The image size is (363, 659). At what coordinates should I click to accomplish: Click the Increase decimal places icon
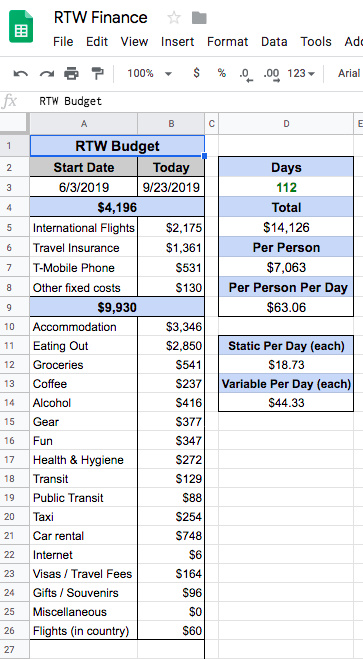pos(272,74)
